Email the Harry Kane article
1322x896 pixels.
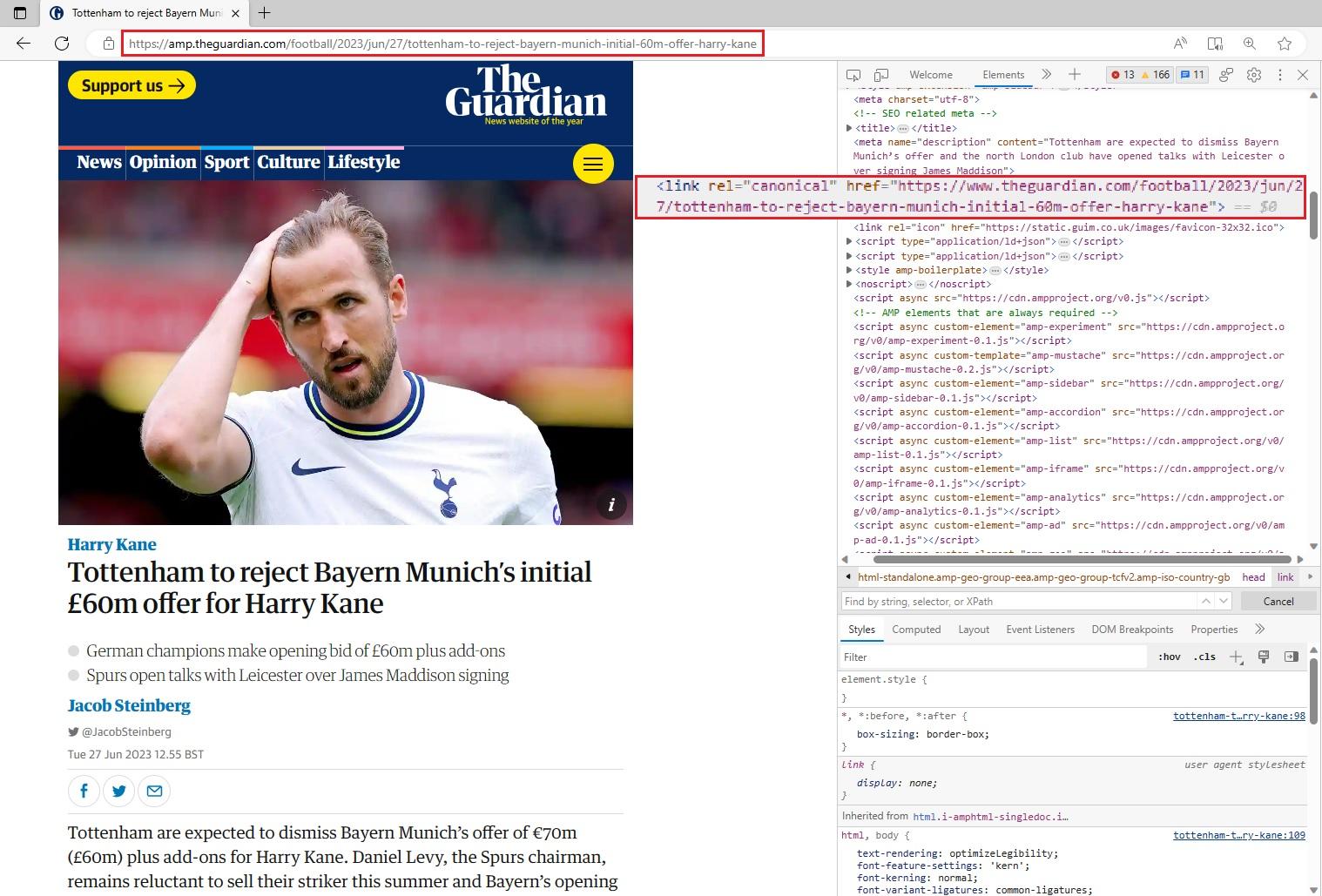(x=154, y=791)
